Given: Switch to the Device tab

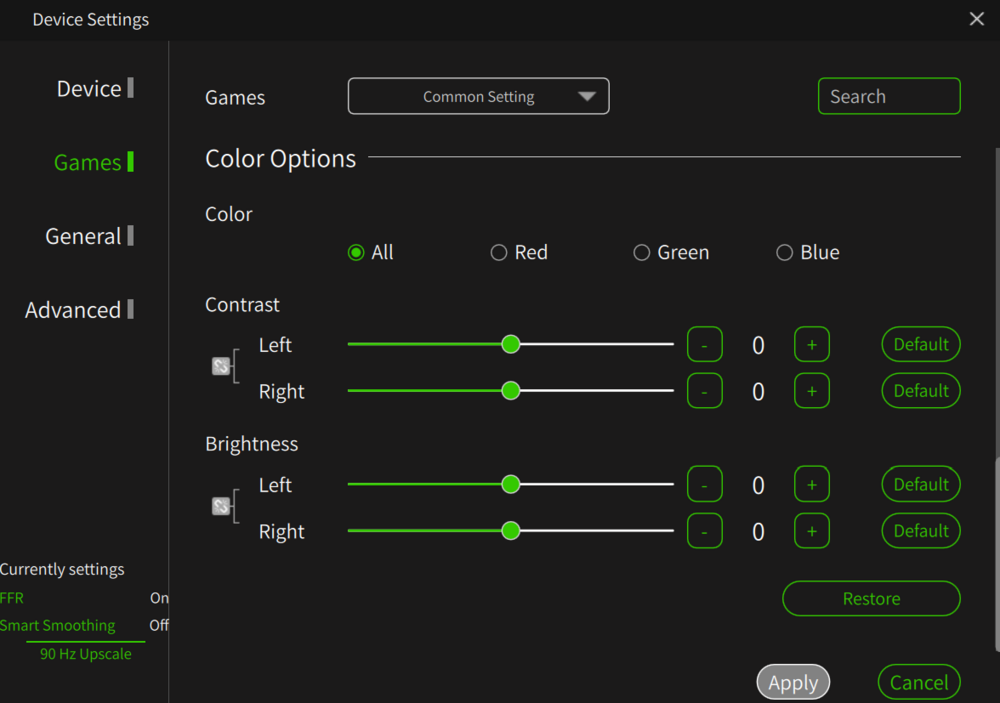Looking at the screenshot, I should click(x=89, y=89).
